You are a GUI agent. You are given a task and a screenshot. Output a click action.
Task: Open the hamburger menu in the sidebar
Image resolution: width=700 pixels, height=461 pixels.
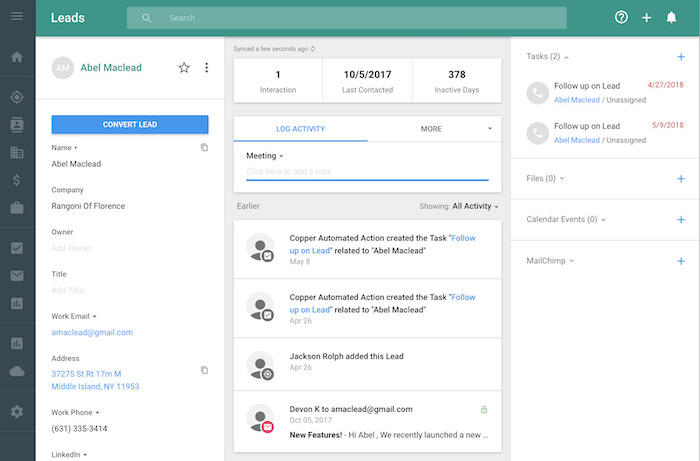click(17, 17)
